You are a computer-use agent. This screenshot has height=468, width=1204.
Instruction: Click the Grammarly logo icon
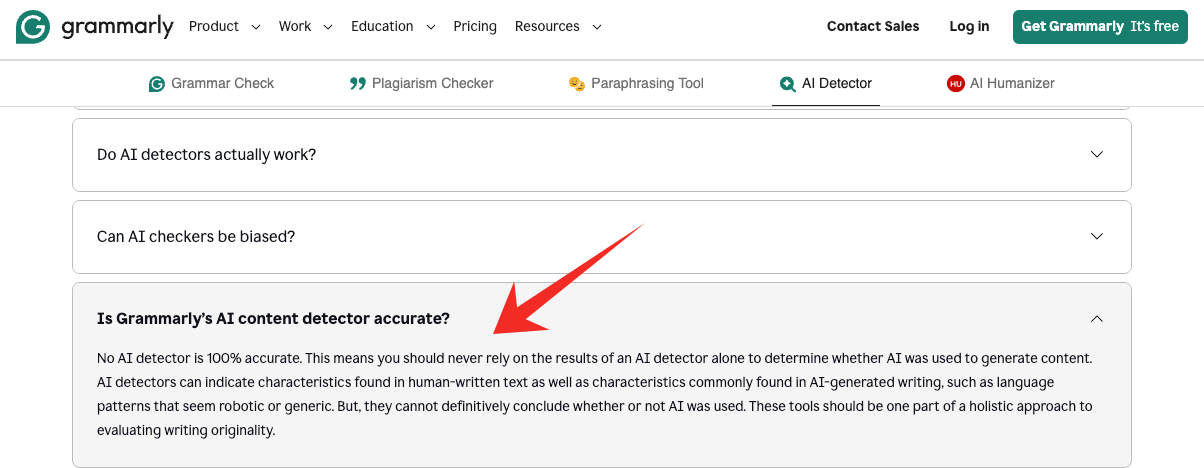[x=33, y=27]
